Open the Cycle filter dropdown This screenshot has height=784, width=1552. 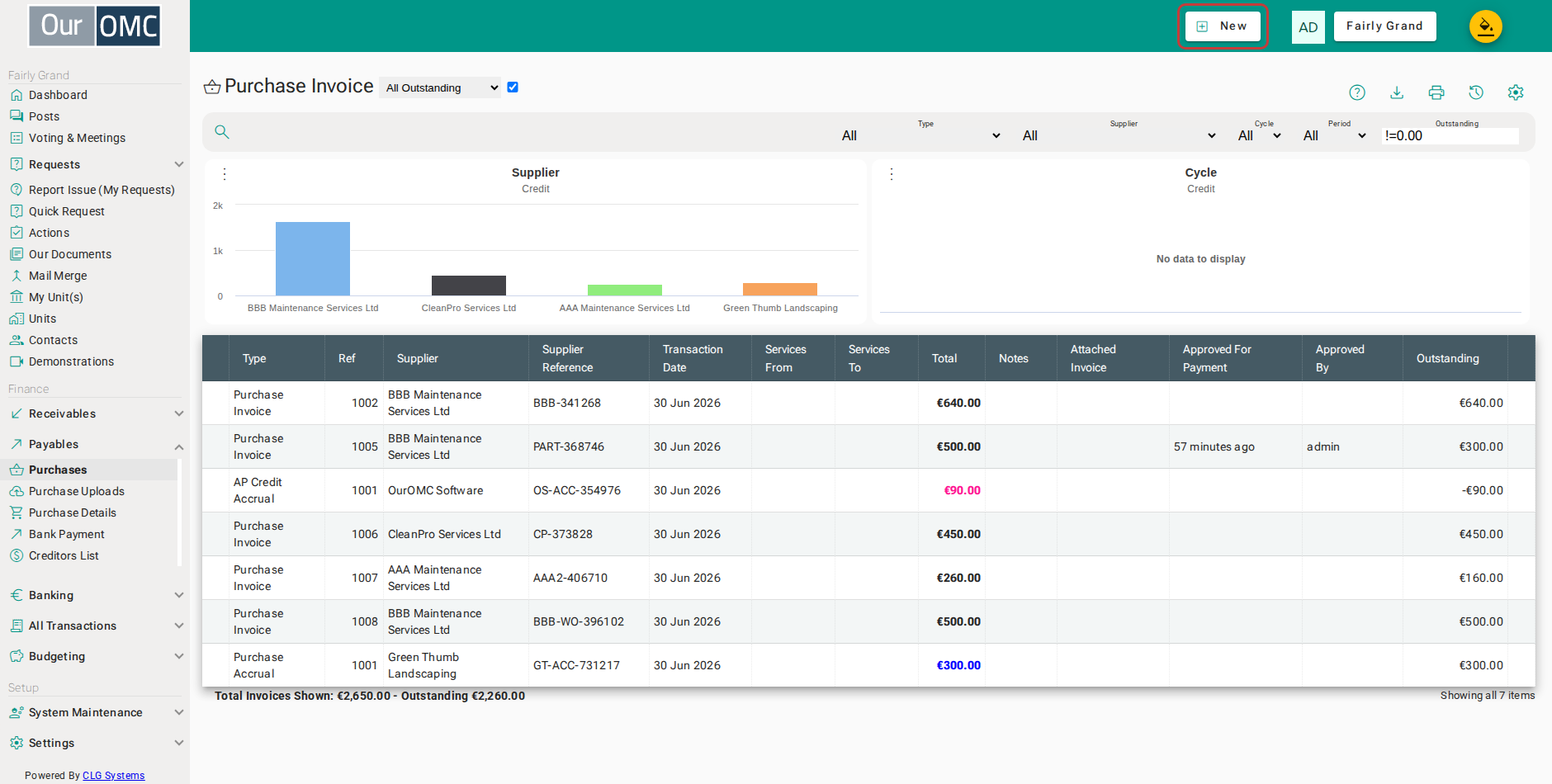coord(1259,135)
